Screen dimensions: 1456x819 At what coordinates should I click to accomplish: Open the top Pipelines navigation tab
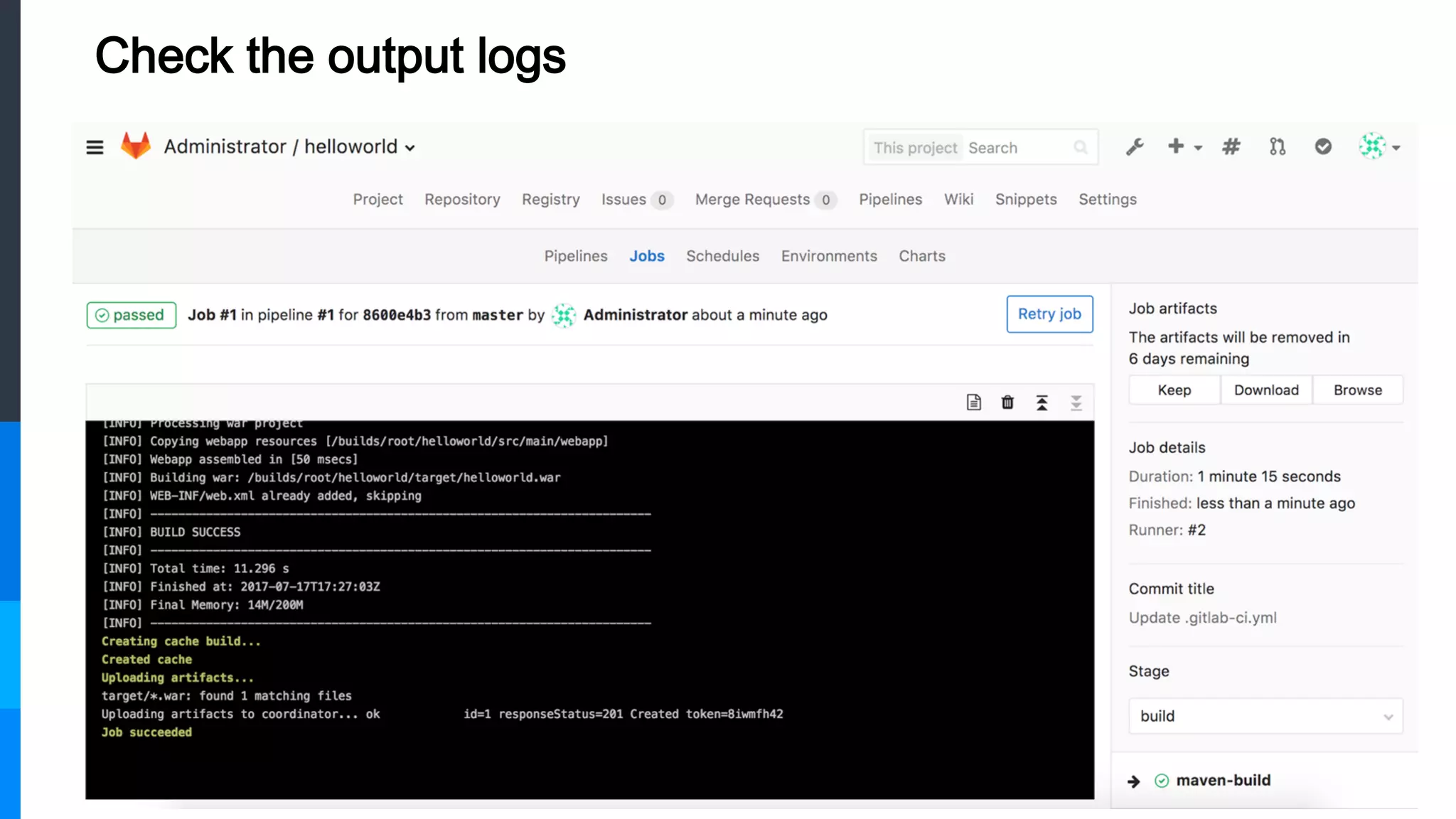coord(890,200)
